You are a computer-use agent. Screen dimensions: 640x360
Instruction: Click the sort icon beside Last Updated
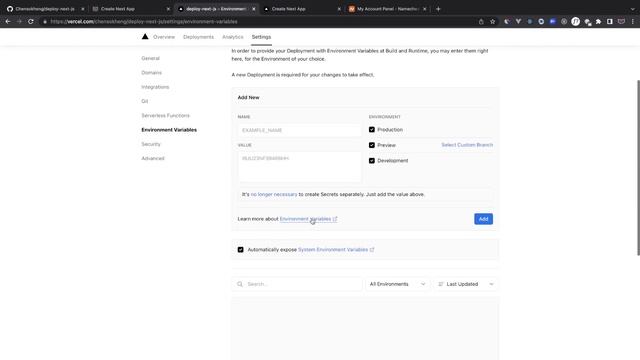(x=440, y=284)
